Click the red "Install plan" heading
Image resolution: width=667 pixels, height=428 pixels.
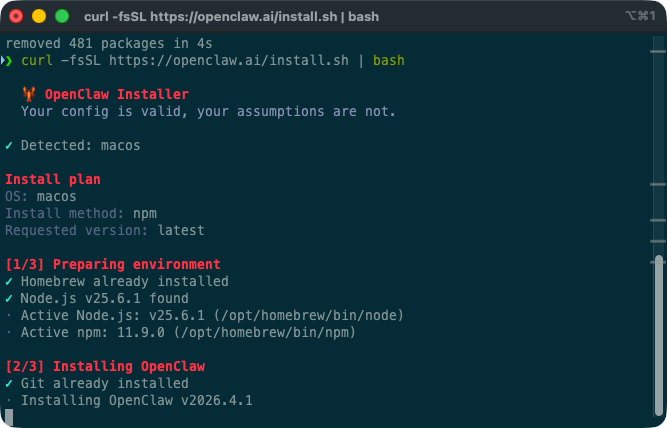(52, 179)
